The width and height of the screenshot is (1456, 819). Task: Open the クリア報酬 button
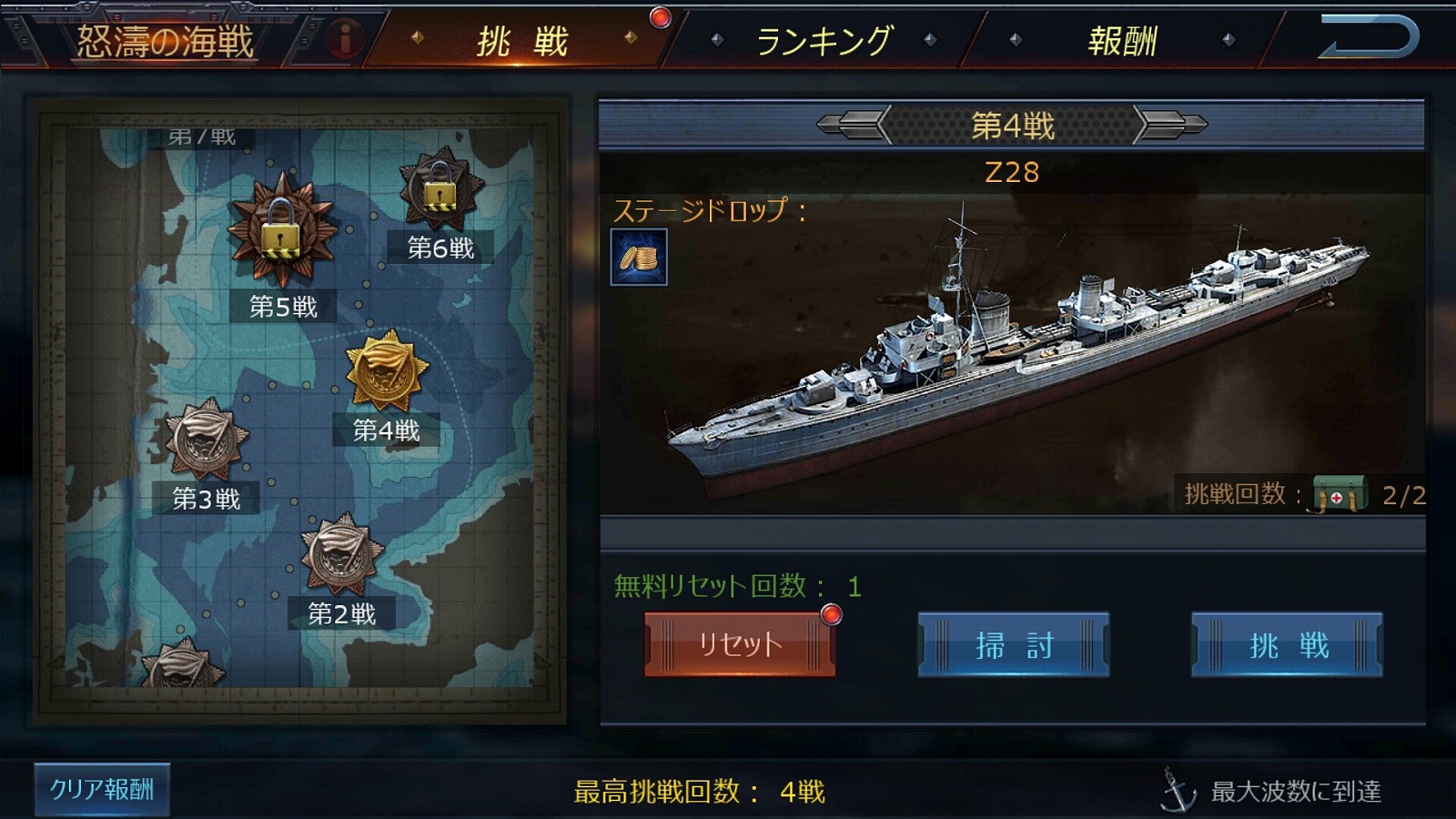102,789
